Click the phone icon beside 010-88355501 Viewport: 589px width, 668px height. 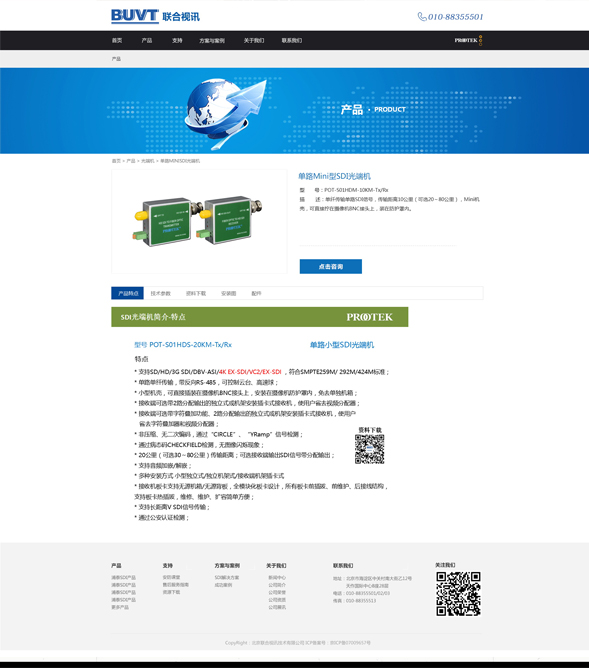click(422, 17)
